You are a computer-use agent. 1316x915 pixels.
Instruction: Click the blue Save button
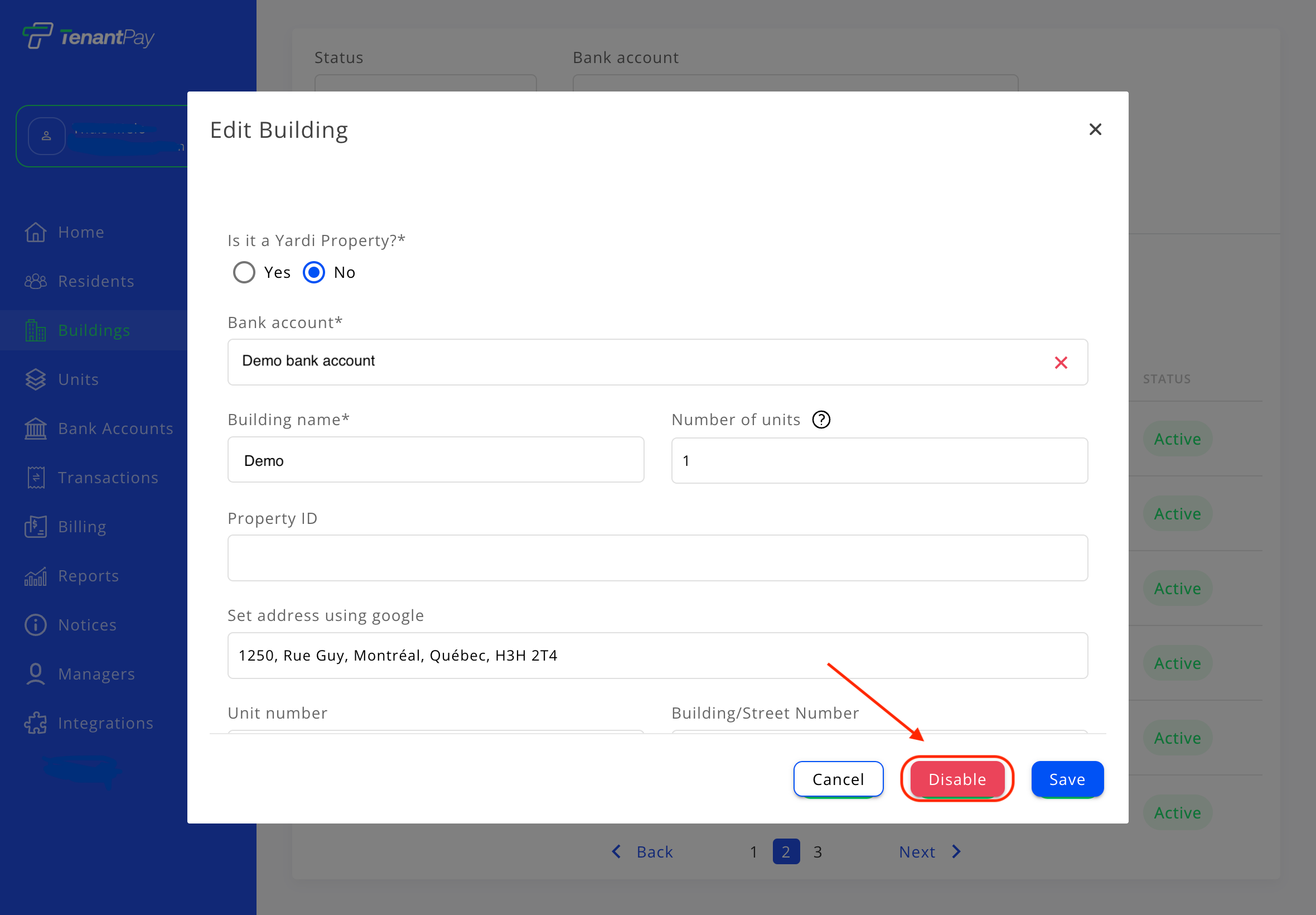click(x=1067, y=779)
